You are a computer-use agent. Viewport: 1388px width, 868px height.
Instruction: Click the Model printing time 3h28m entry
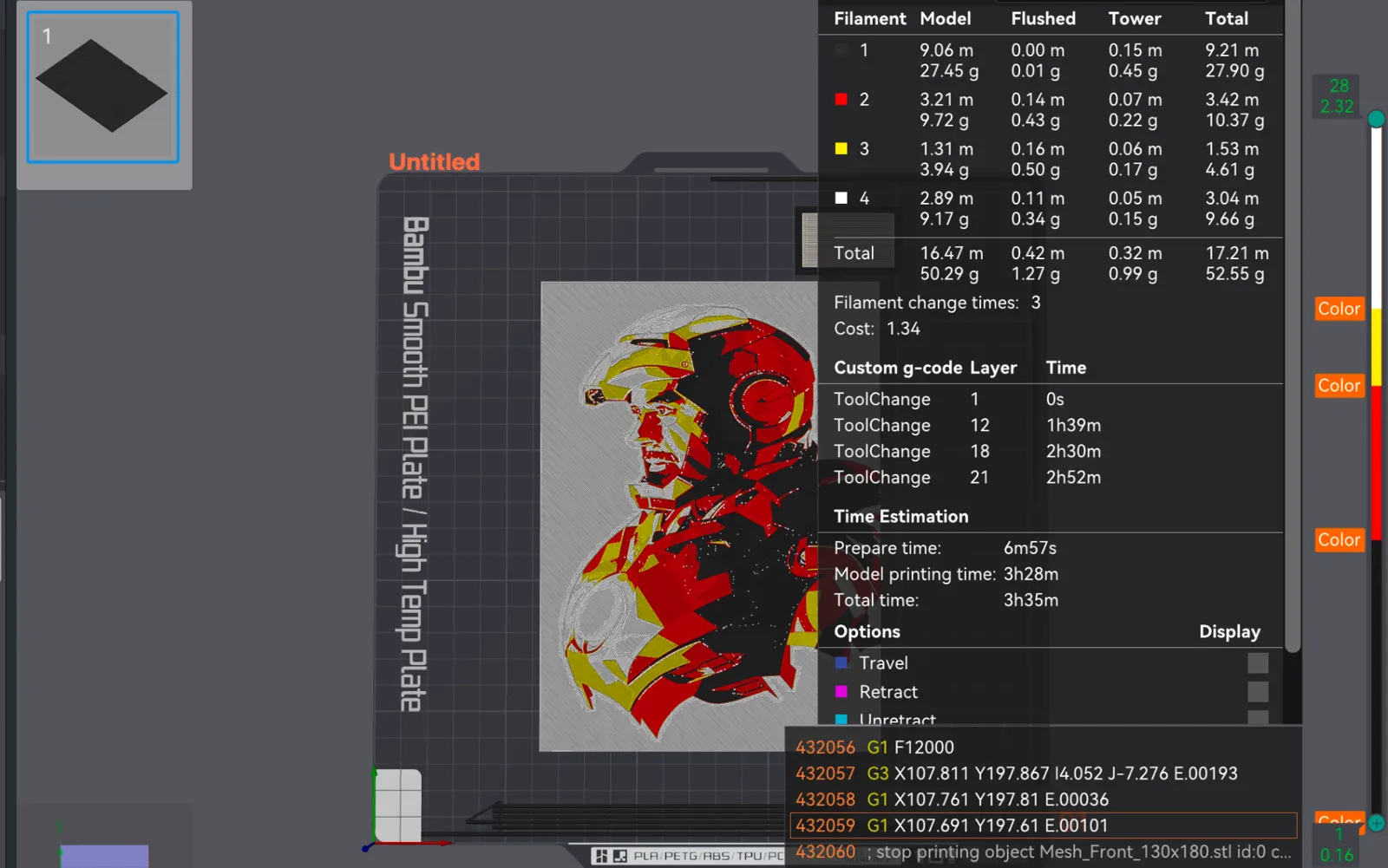(946, 574)
